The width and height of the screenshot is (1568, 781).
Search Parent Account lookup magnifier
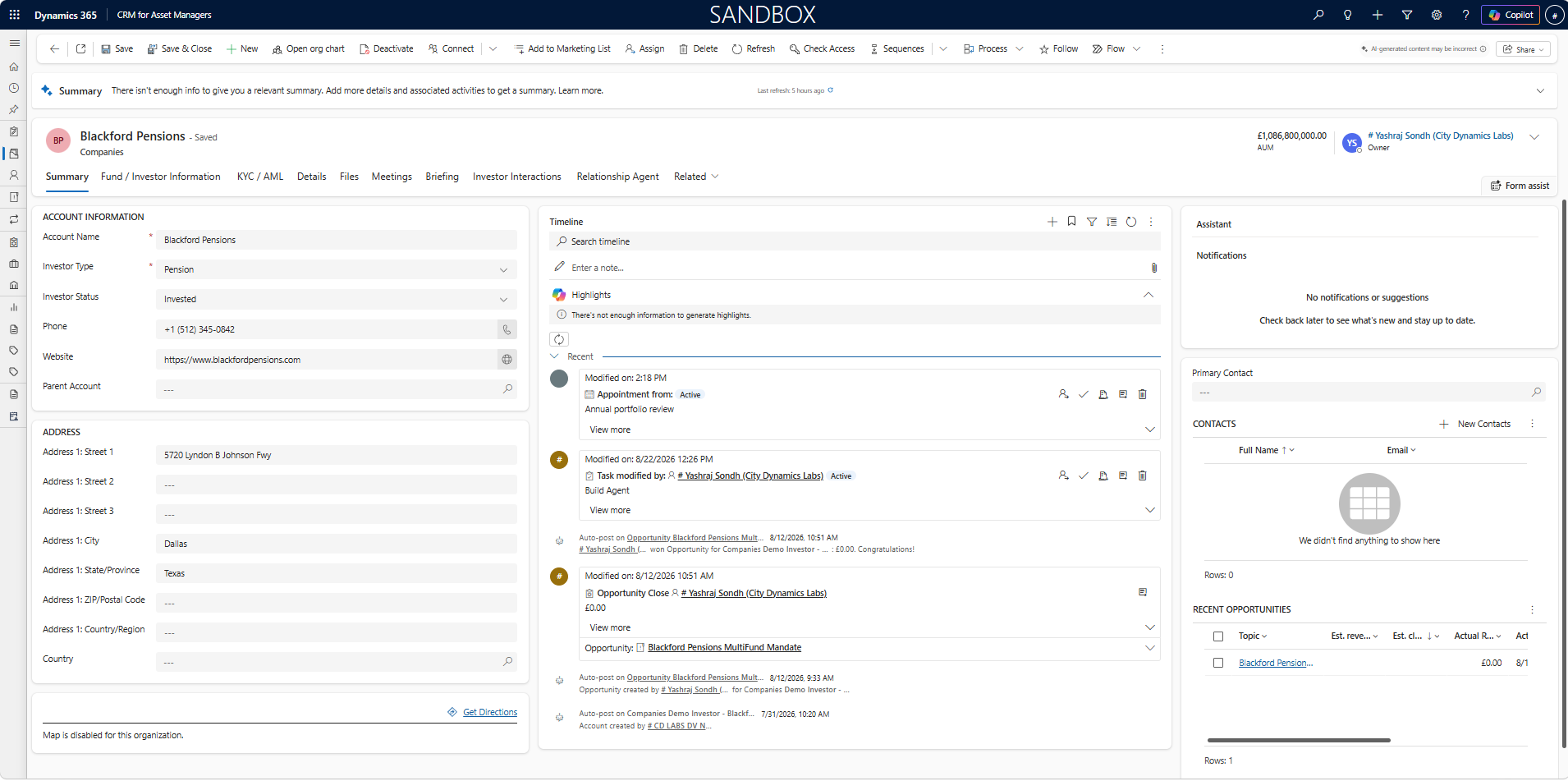(x=508, y=389)
